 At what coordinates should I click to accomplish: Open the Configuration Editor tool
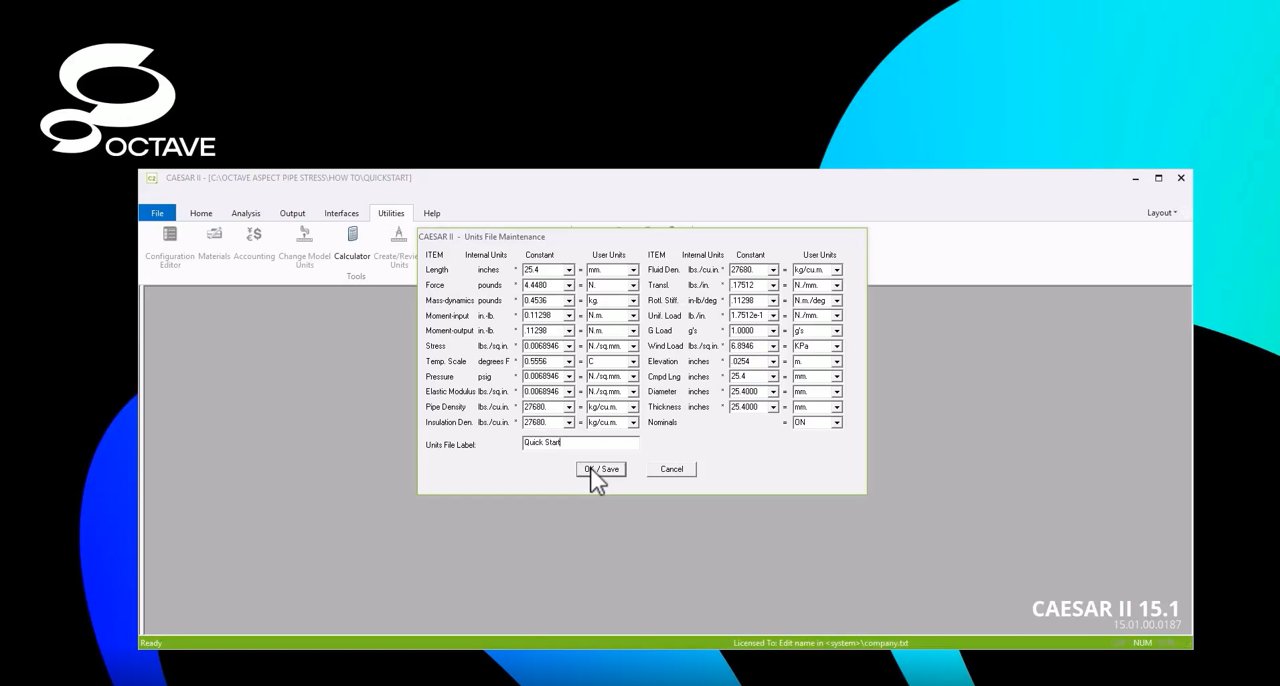click(x=170, y=245)
